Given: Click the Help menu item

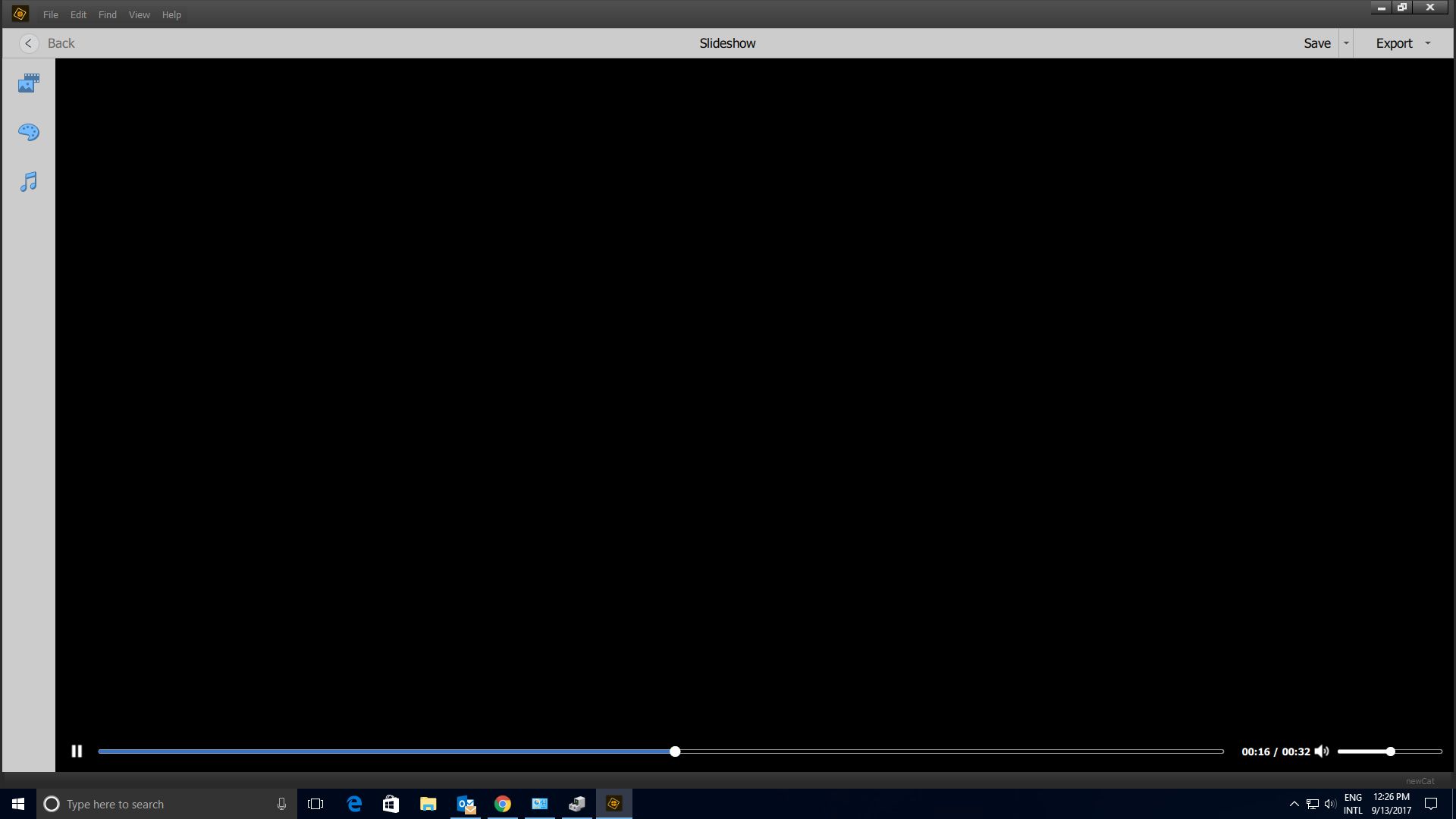Looking at the screenshot, I should click(171, 14).
